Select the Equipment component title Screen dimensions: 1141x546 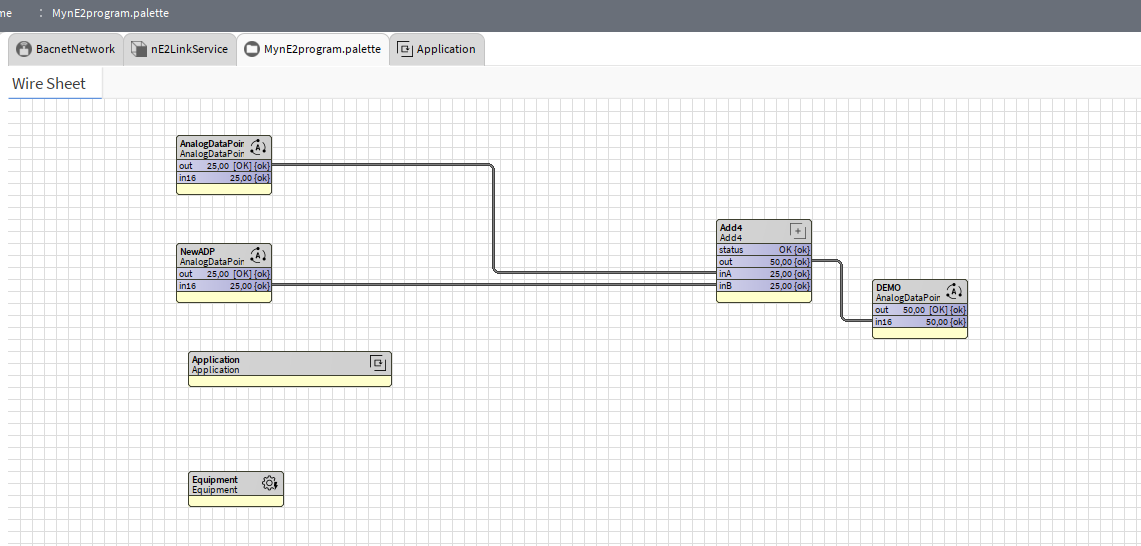tap(215, 480)
